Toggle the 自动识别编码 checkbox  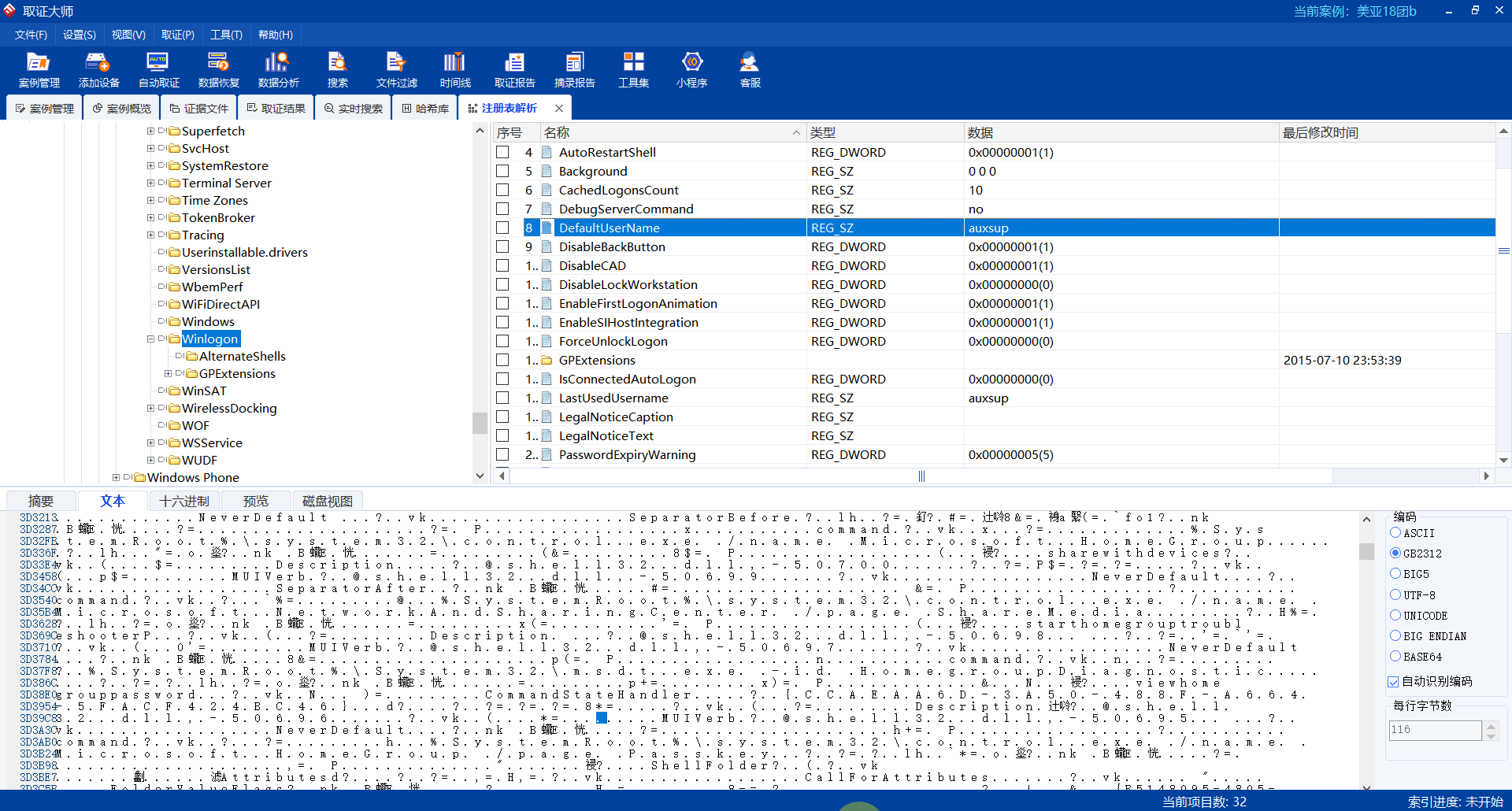coord(1393,682)
